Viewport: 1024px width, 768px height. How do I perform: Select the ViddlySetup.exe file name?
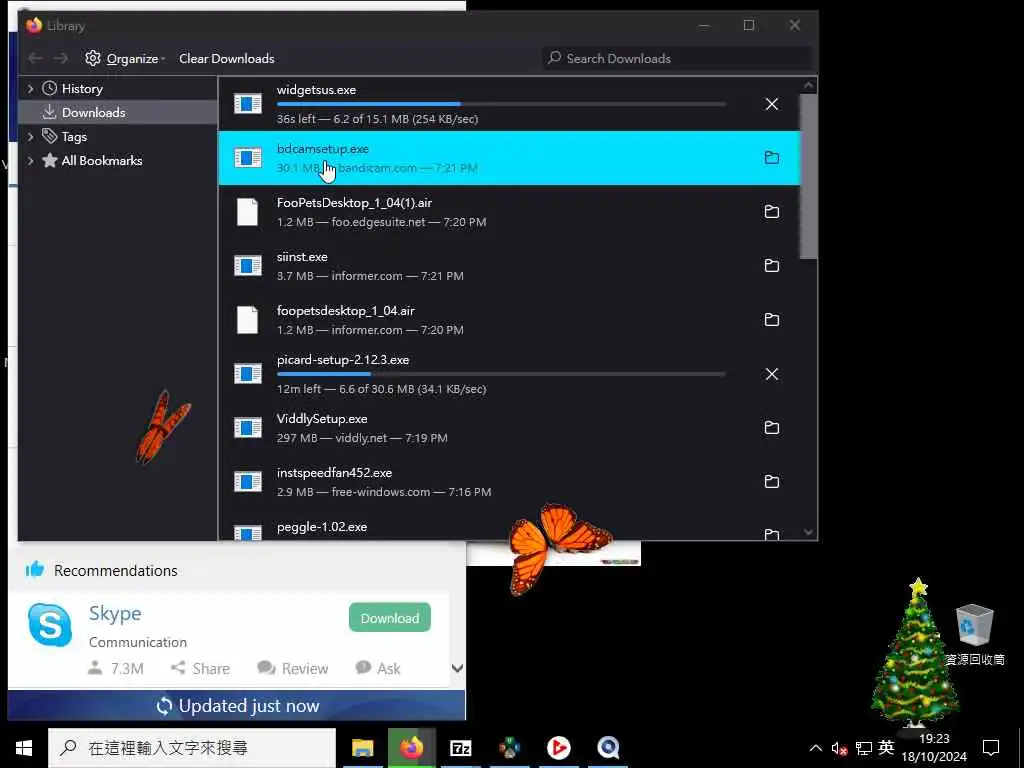322,419
